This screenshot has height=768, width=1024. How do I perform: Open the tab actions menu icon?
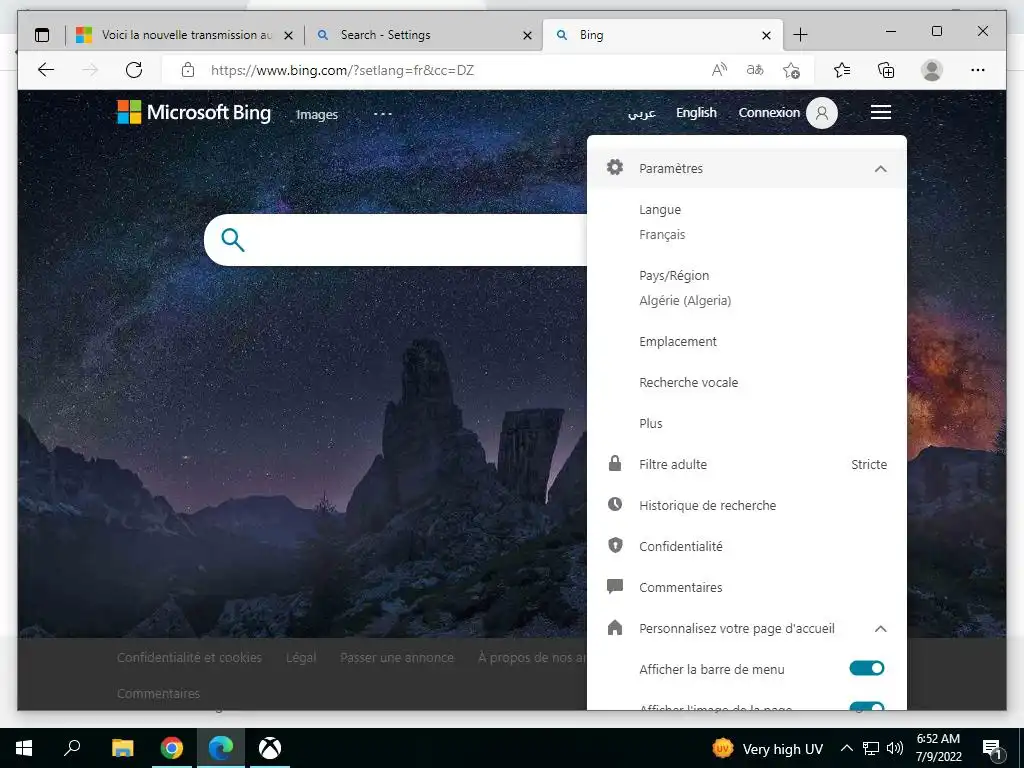coord(42,35)
